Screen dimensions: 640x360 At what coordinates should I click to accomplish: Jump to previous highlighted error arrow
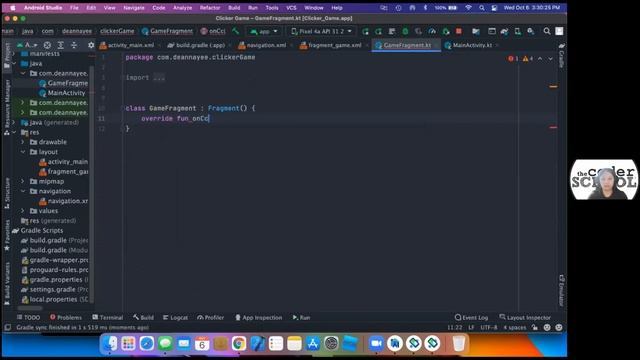(540, 59)
